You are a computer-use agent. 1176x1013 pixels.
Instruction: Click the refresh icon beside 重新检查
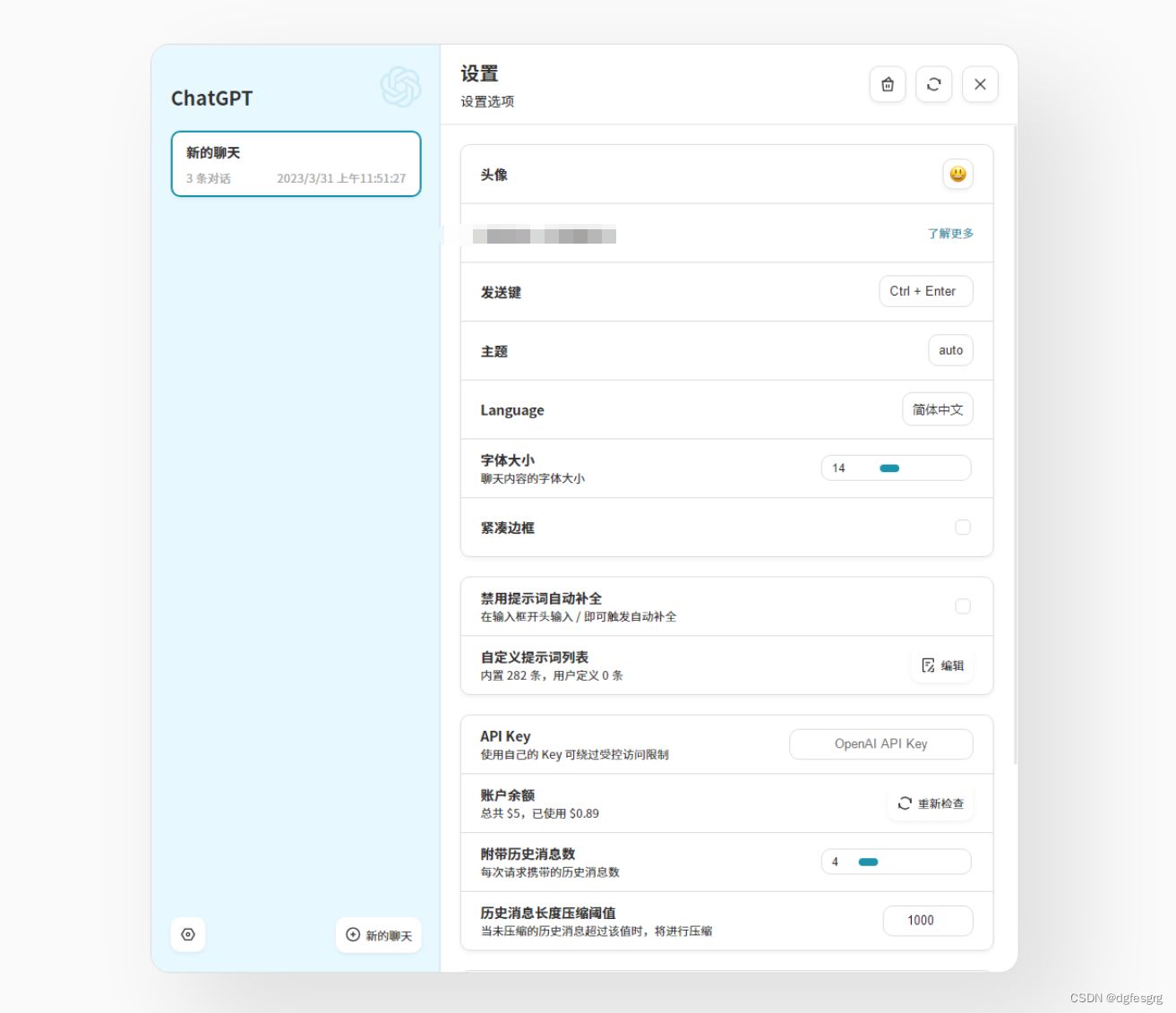coord(904,803)
